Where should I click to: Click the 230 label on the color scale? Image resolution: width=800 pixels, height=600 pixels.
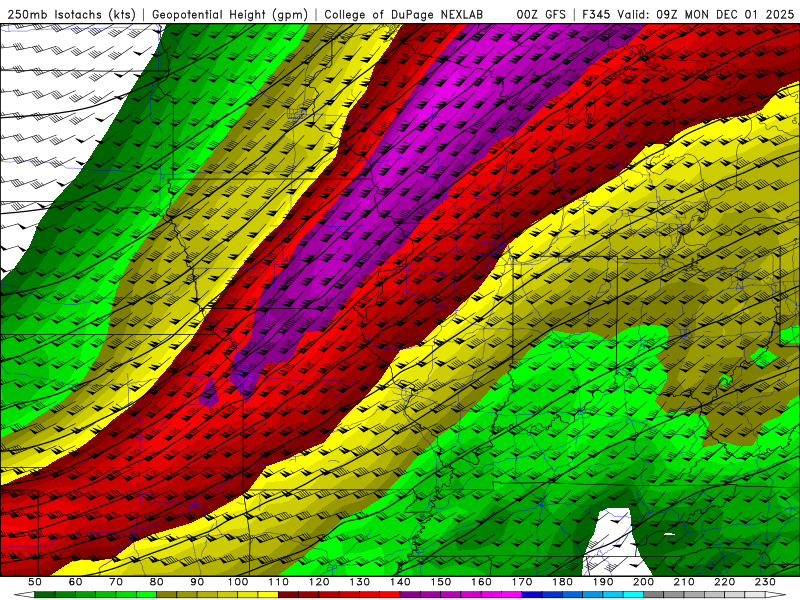[765, 582]
